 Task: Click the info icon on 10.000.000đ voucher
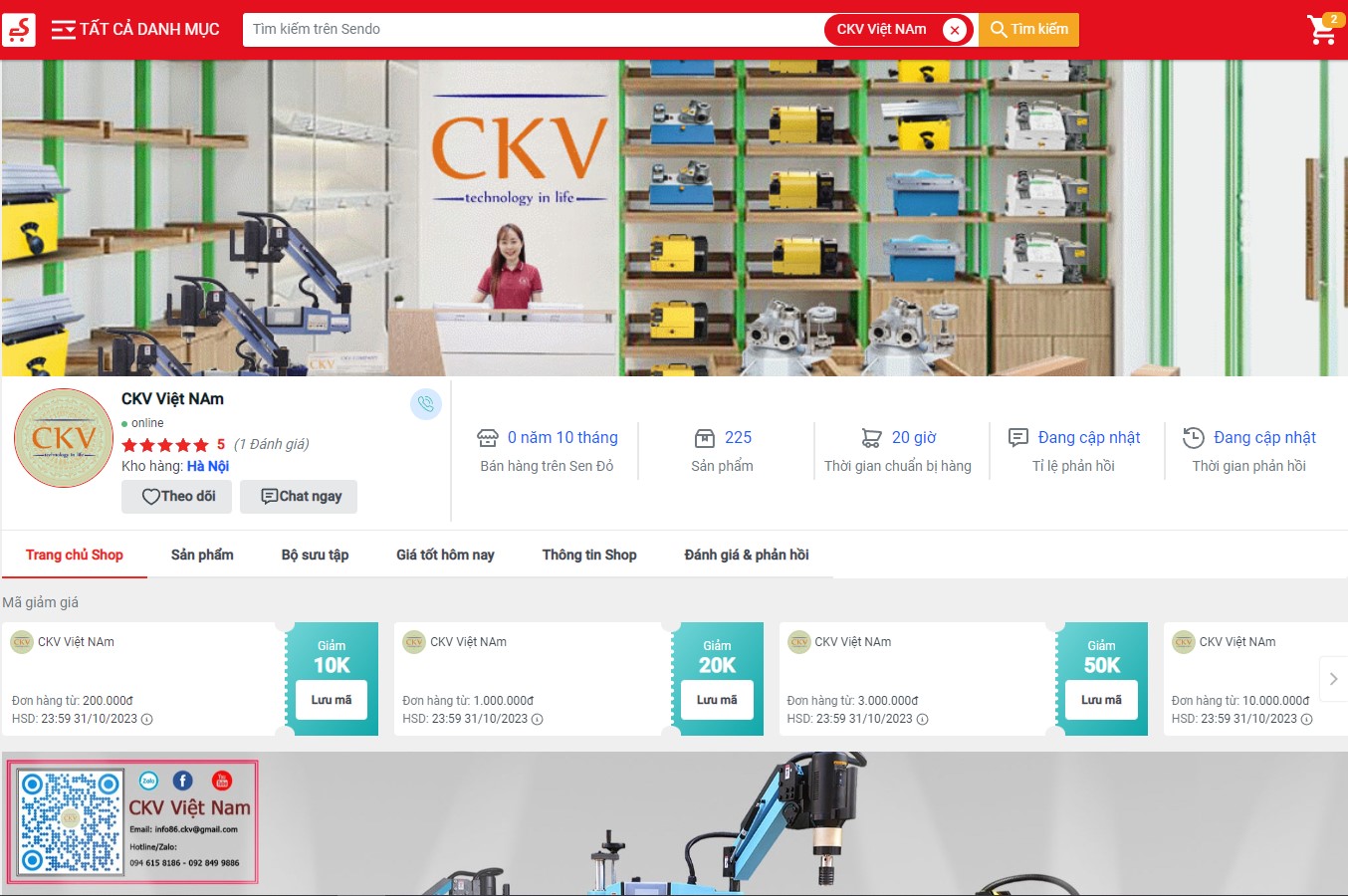[x=1306, y=719]
